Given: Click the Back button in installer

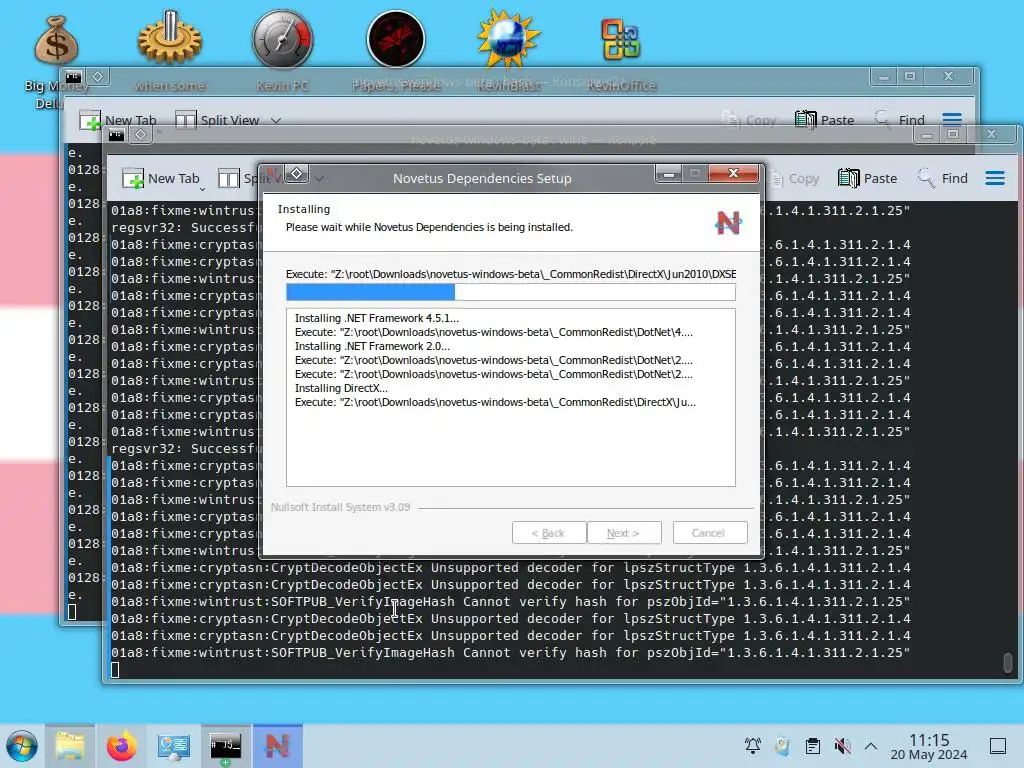Looking at the screenshot, I should [549, 533].
